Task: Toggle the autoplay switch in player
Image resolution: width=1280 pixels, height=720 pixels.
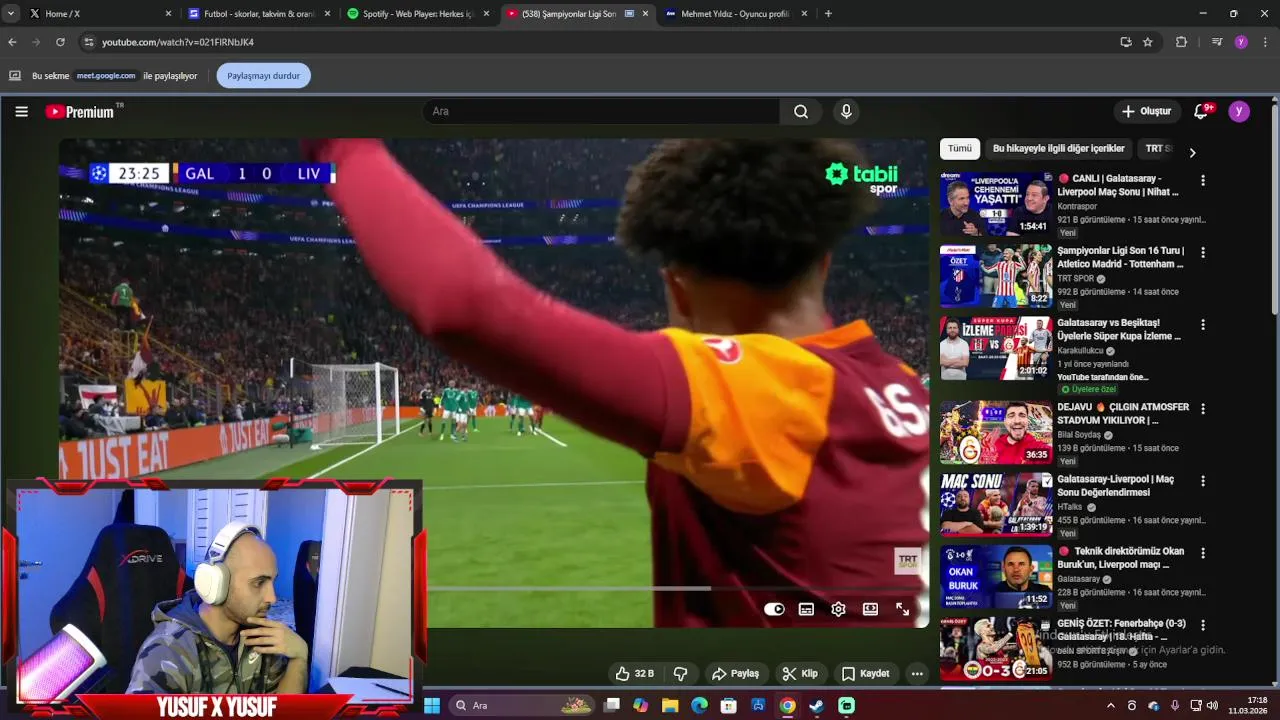Action: coord(774,609)
